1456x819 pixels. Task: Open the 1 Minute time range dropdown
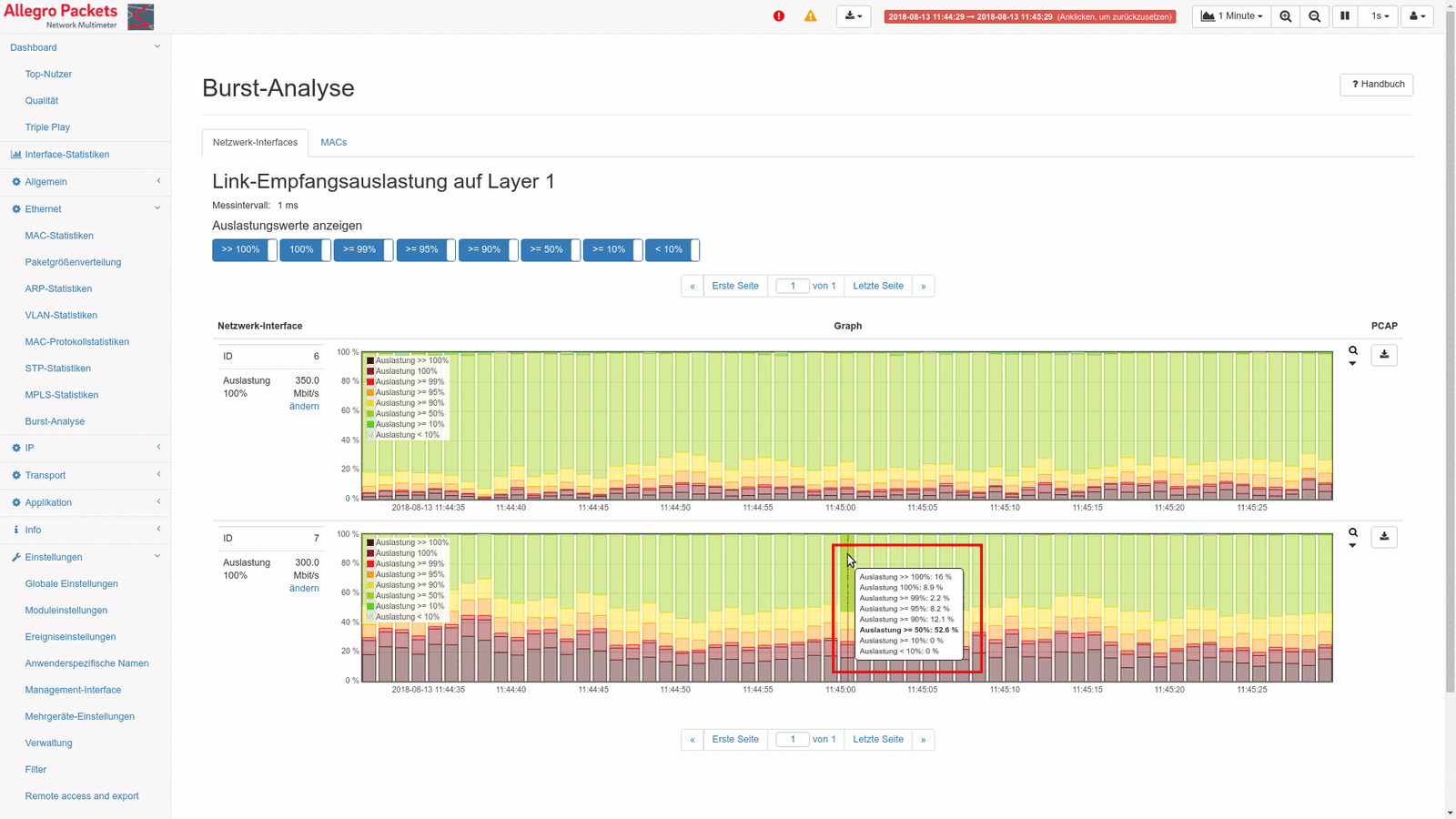pyautogui.click(x=1232, y=16)
